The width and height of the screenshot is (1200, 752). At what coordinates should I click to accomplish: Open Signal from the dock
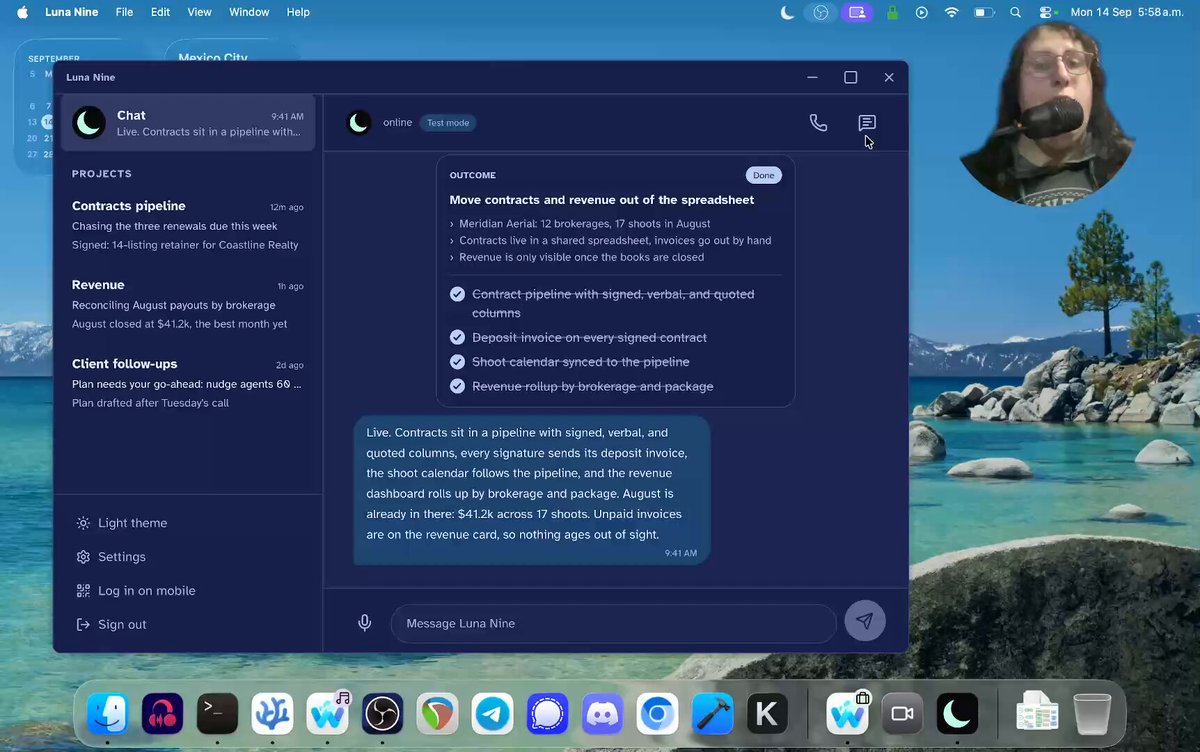(547, 714)
